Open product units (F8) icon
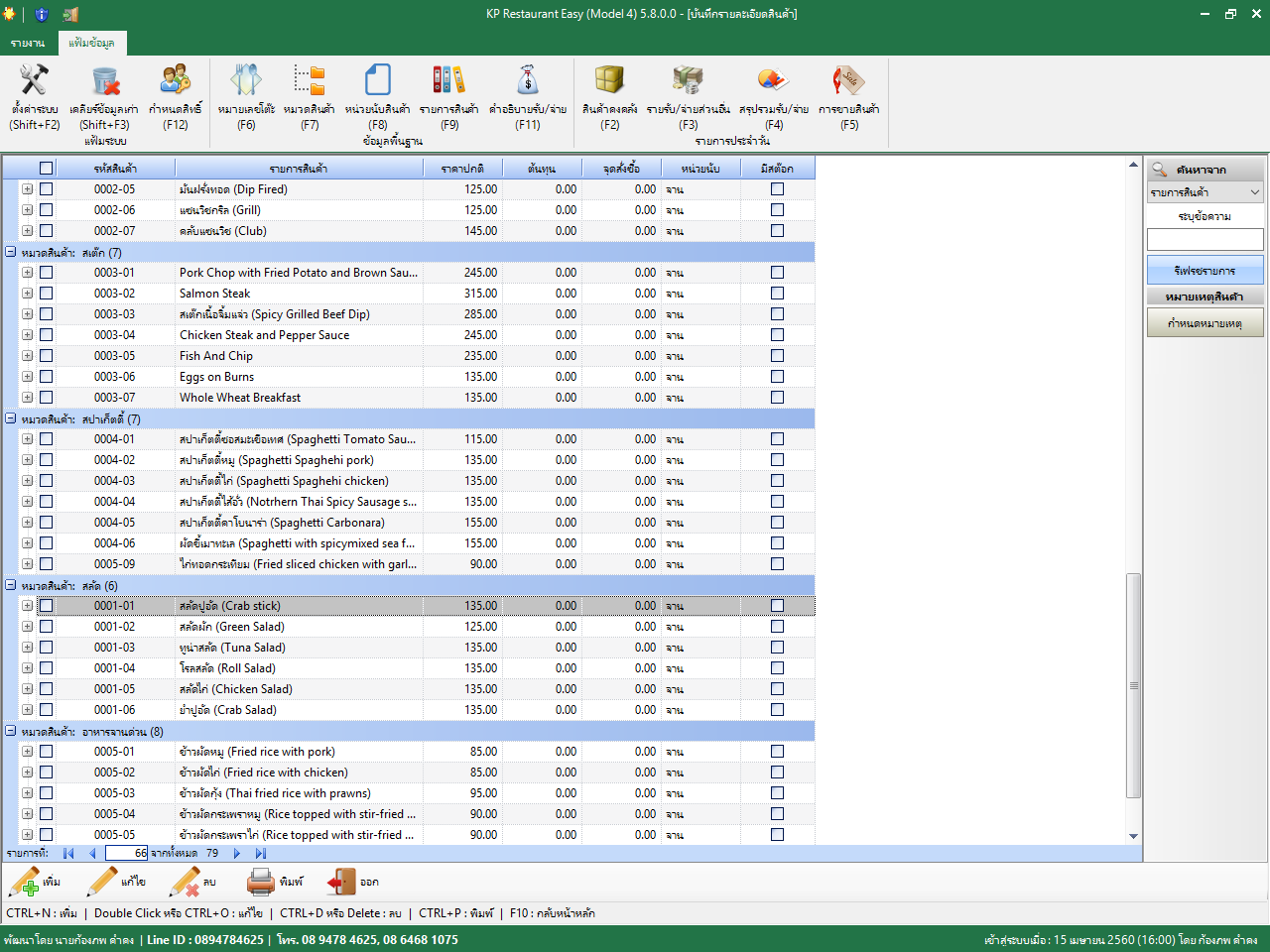Screen dimensions: 1270x952 (378, 80)
